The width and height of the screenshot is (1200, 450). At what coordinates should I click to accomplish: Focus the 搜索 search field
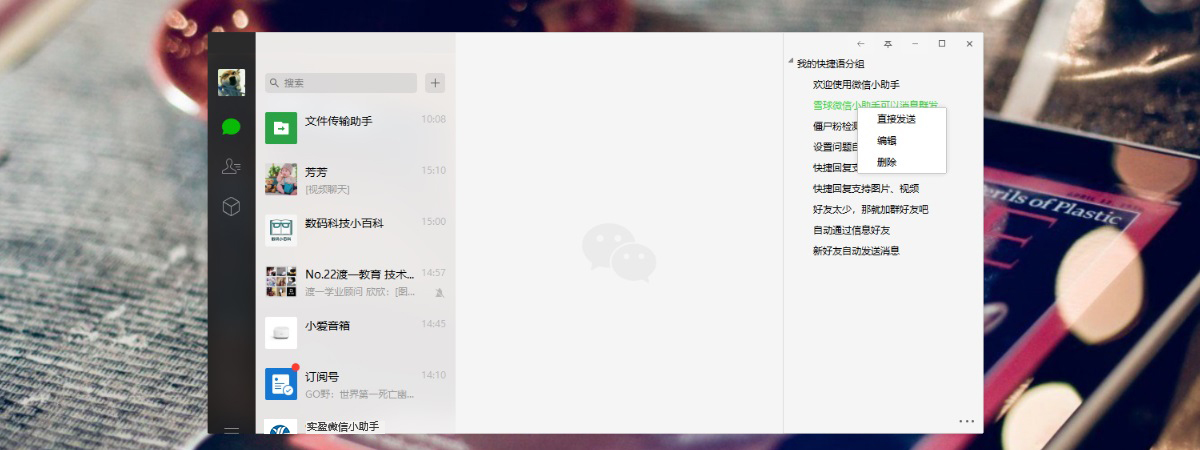341,83
